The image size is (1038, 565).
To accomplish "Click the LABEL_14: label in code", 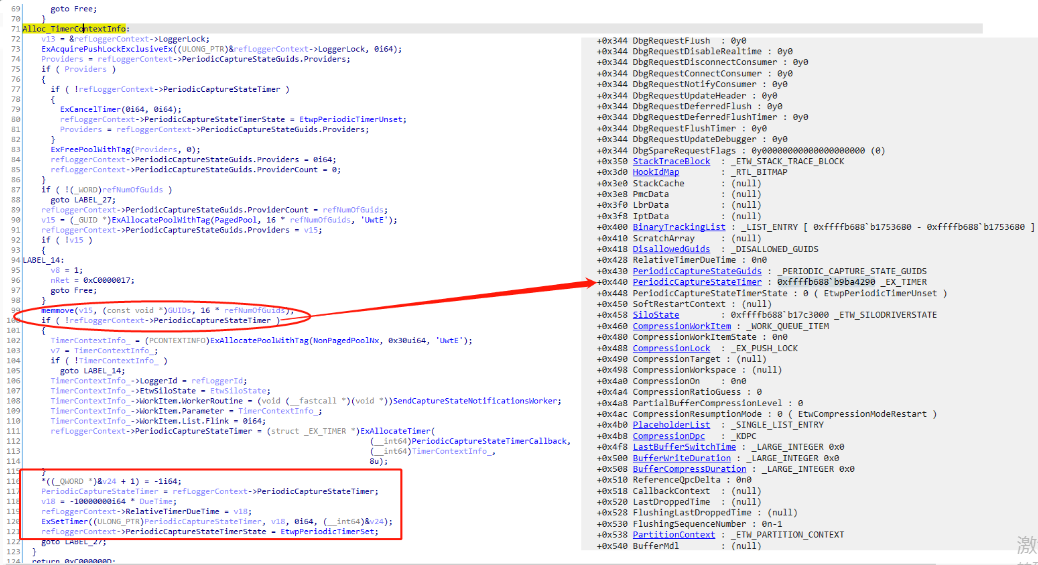I will [x=44, y=260].
